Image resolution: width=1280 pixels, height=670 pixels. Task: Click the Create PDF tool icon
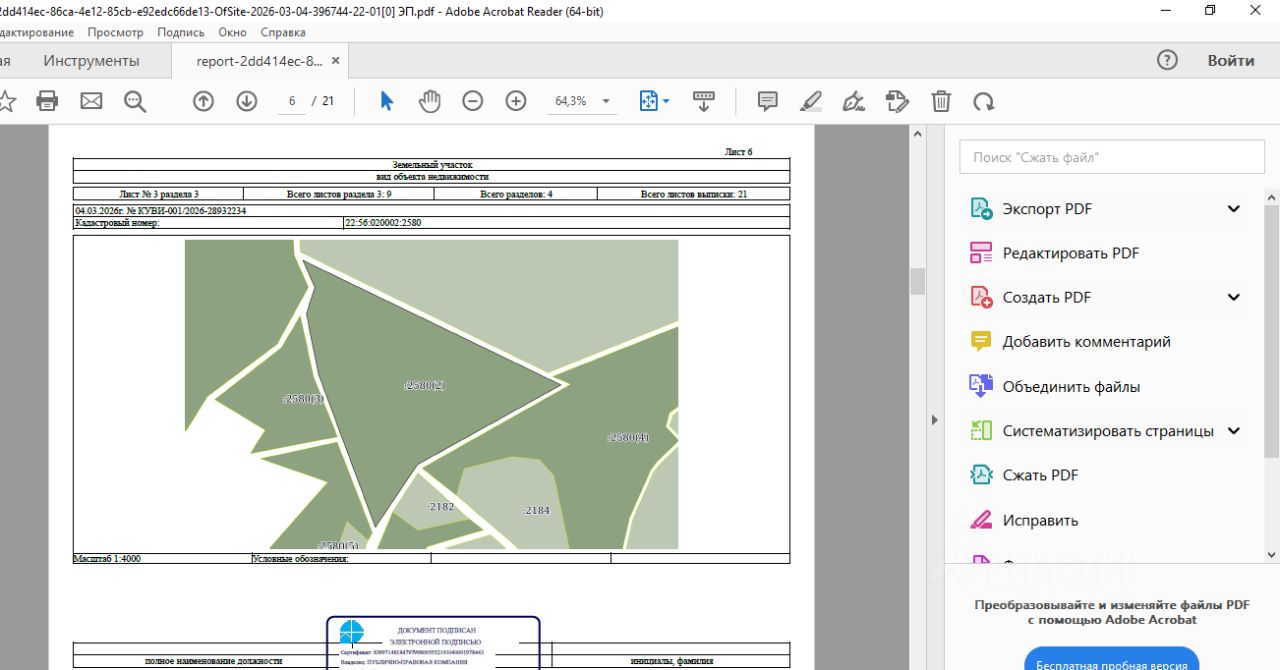981,297
